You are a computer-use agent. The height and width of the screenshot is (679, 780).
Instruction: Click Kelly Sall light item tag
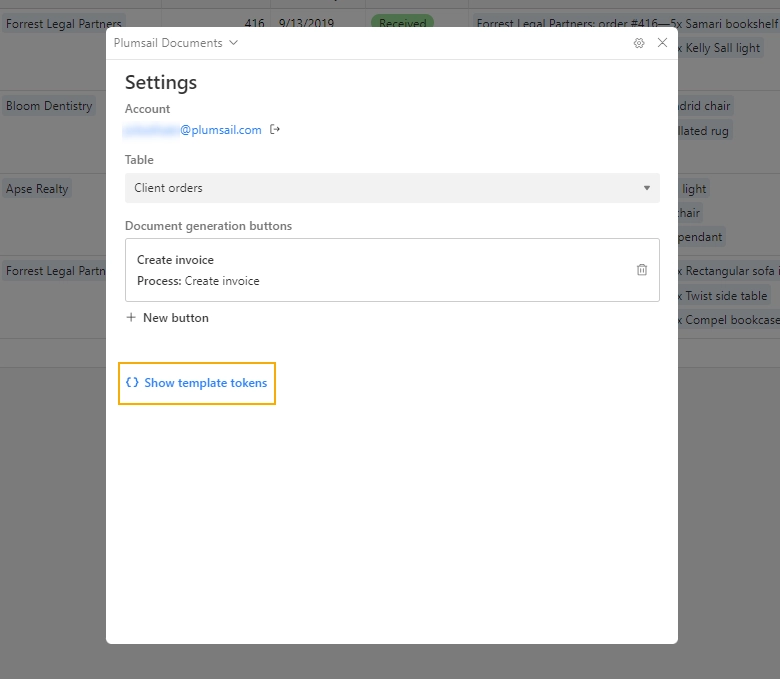[x=721, y=48]
